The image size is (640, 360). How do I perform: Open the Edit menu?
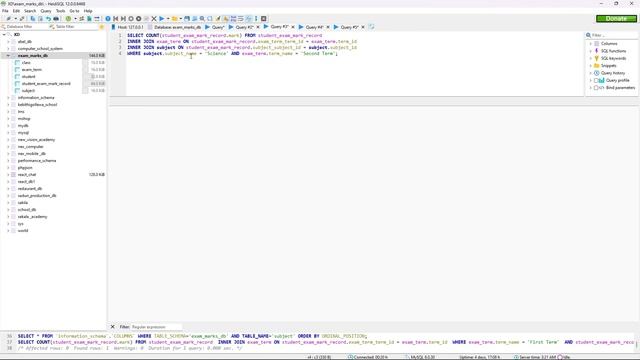[16, 11]
